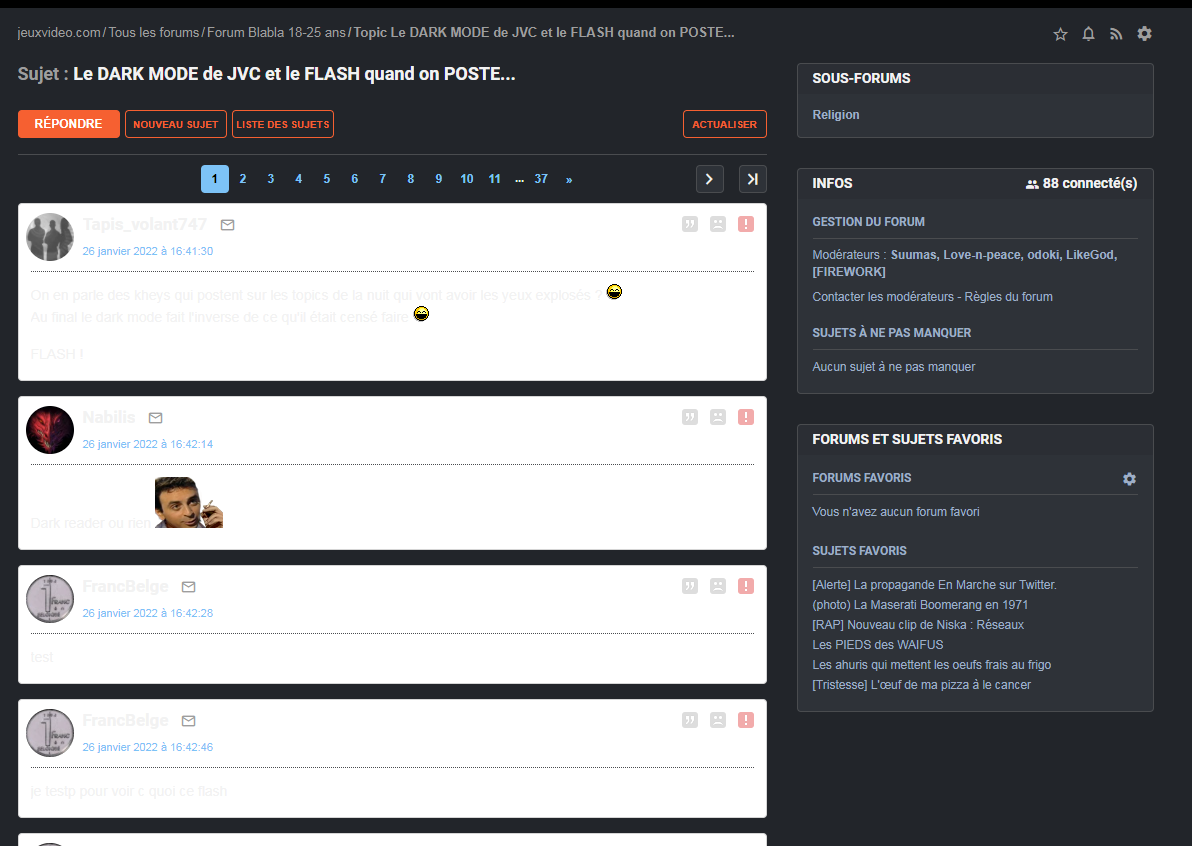Open moderator [FIREWORK] profile
Screen dimensions: 1192x846
coord(848,271)
